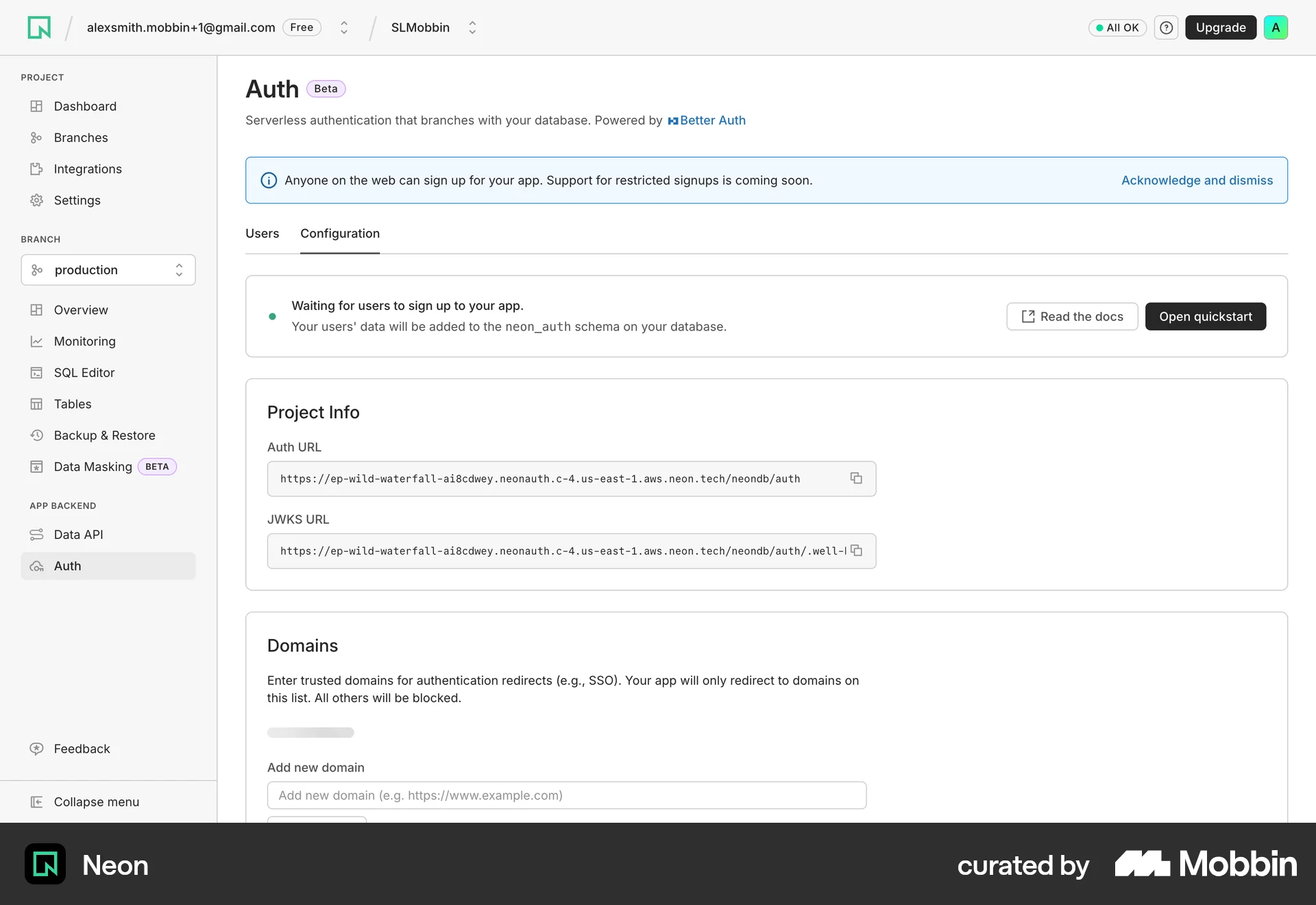Click the Data API icon
Screen dimensions: 1316x905
[x=36, y=534]
